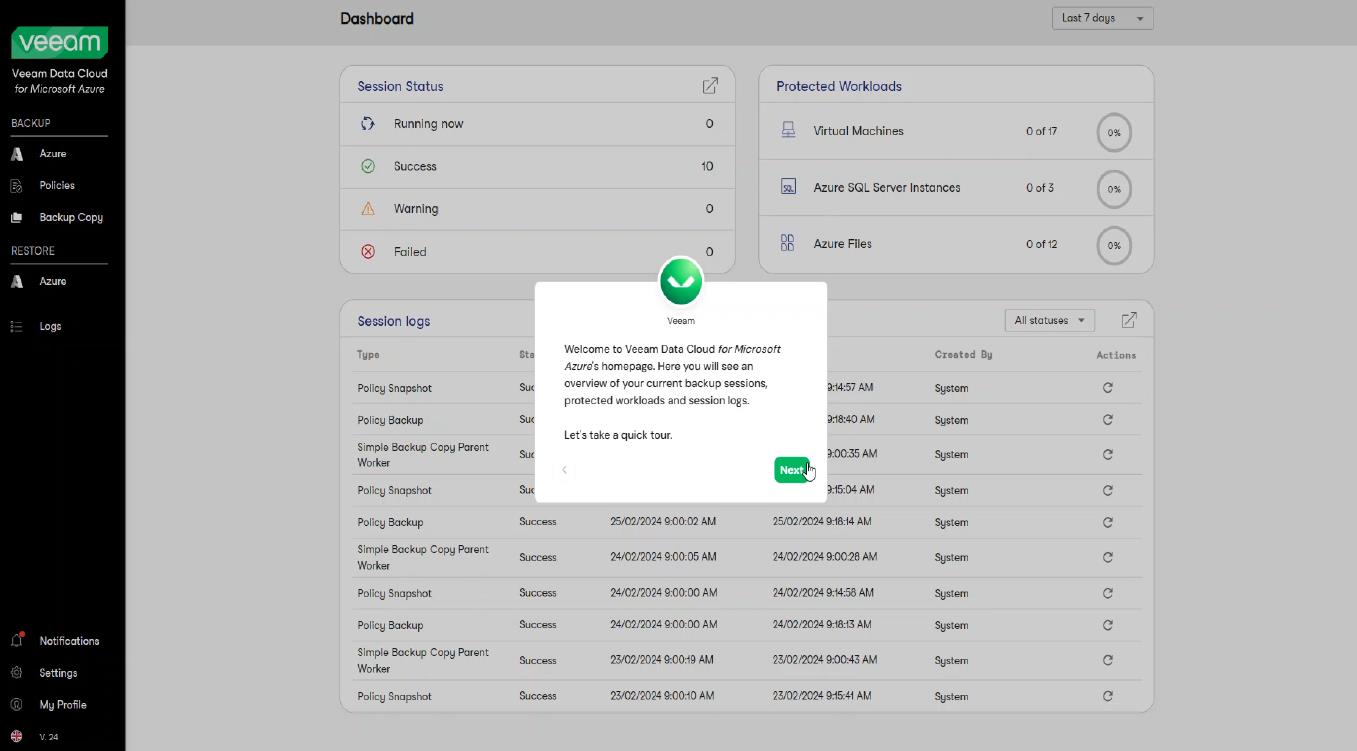
Task: Click the retry icon for the session ending 9:18:40 AM
Action: coord(1107,420)
